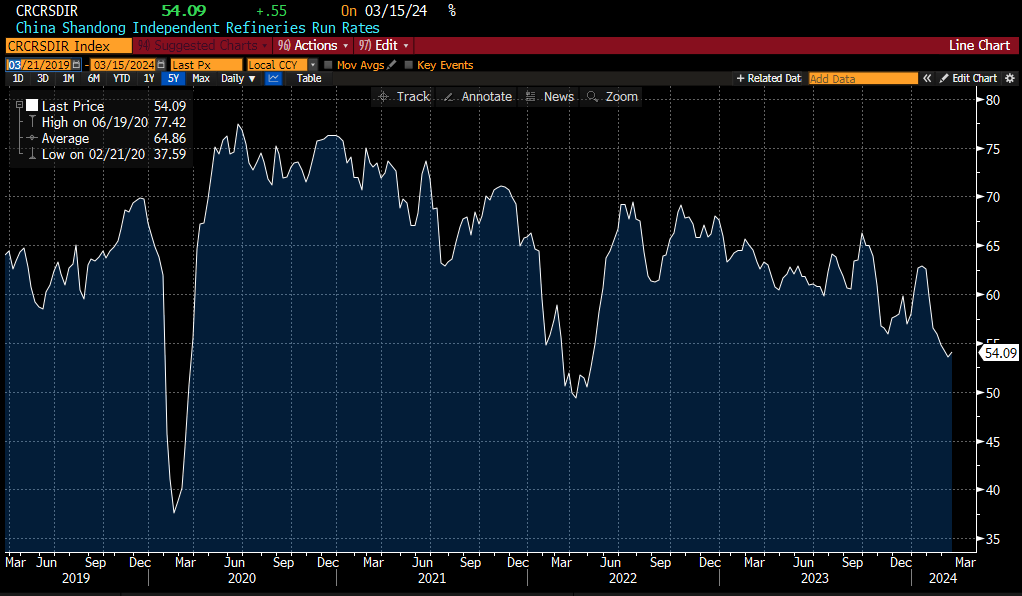Open the Actions menu
The image size is (1022, 596).
[x=314, y=46]
